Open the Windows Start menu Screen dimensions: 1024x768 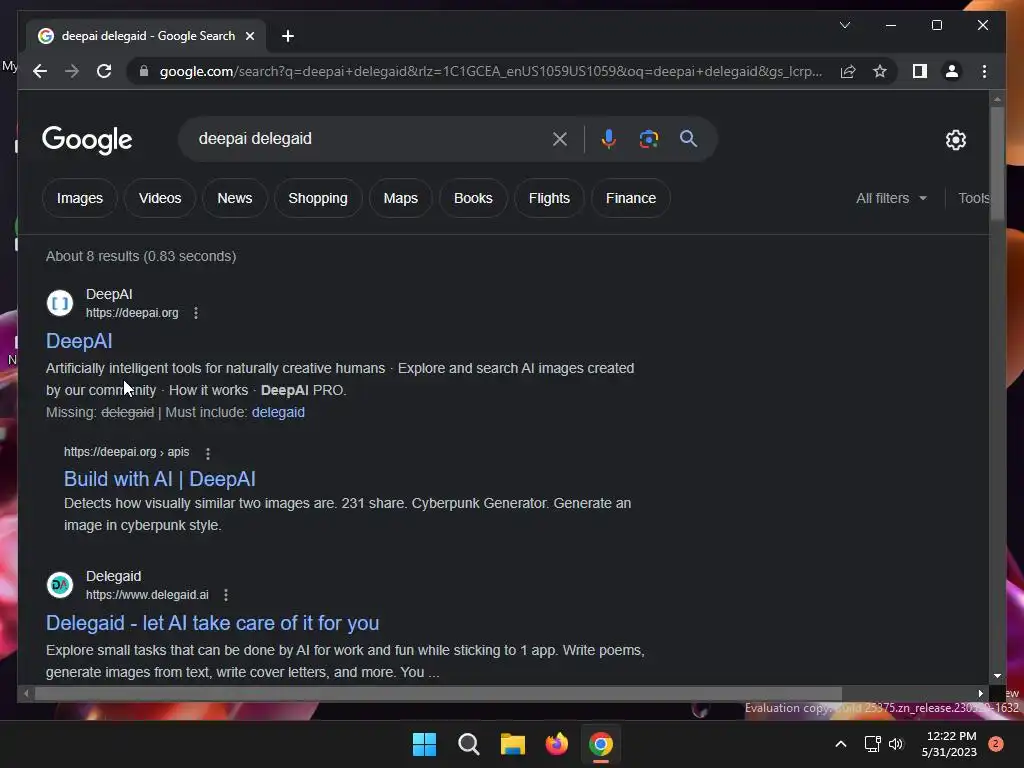(x=424, y=744)
